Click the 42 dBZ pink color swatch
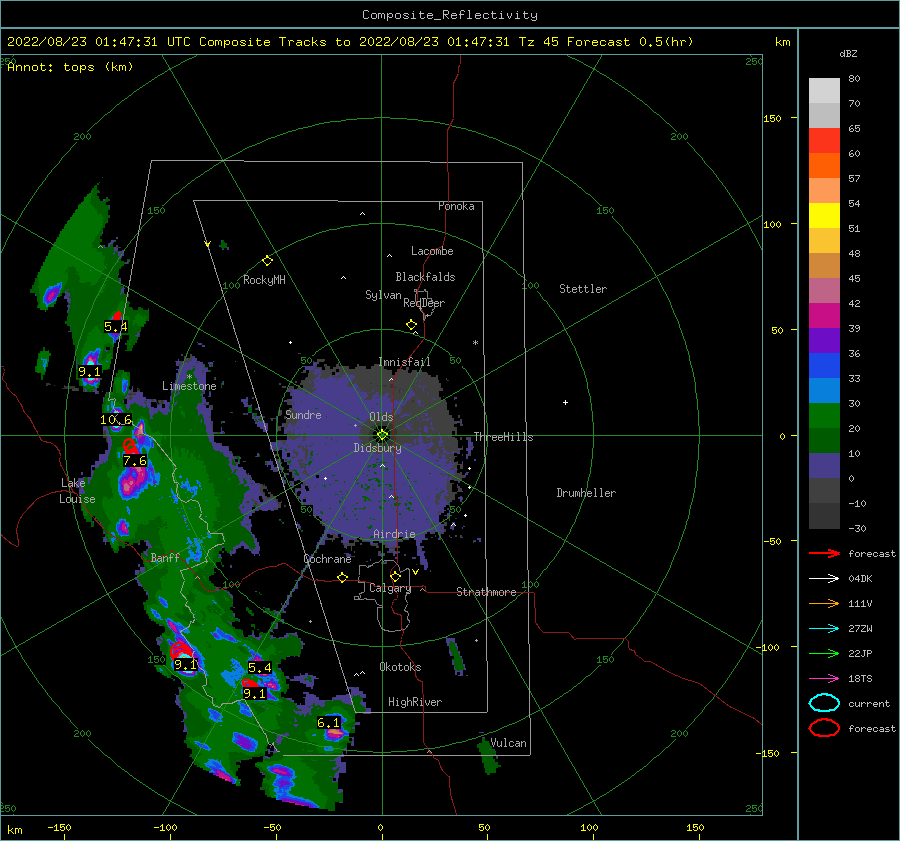The width and height of the screenshot is (900, 841). click(824, 290)
